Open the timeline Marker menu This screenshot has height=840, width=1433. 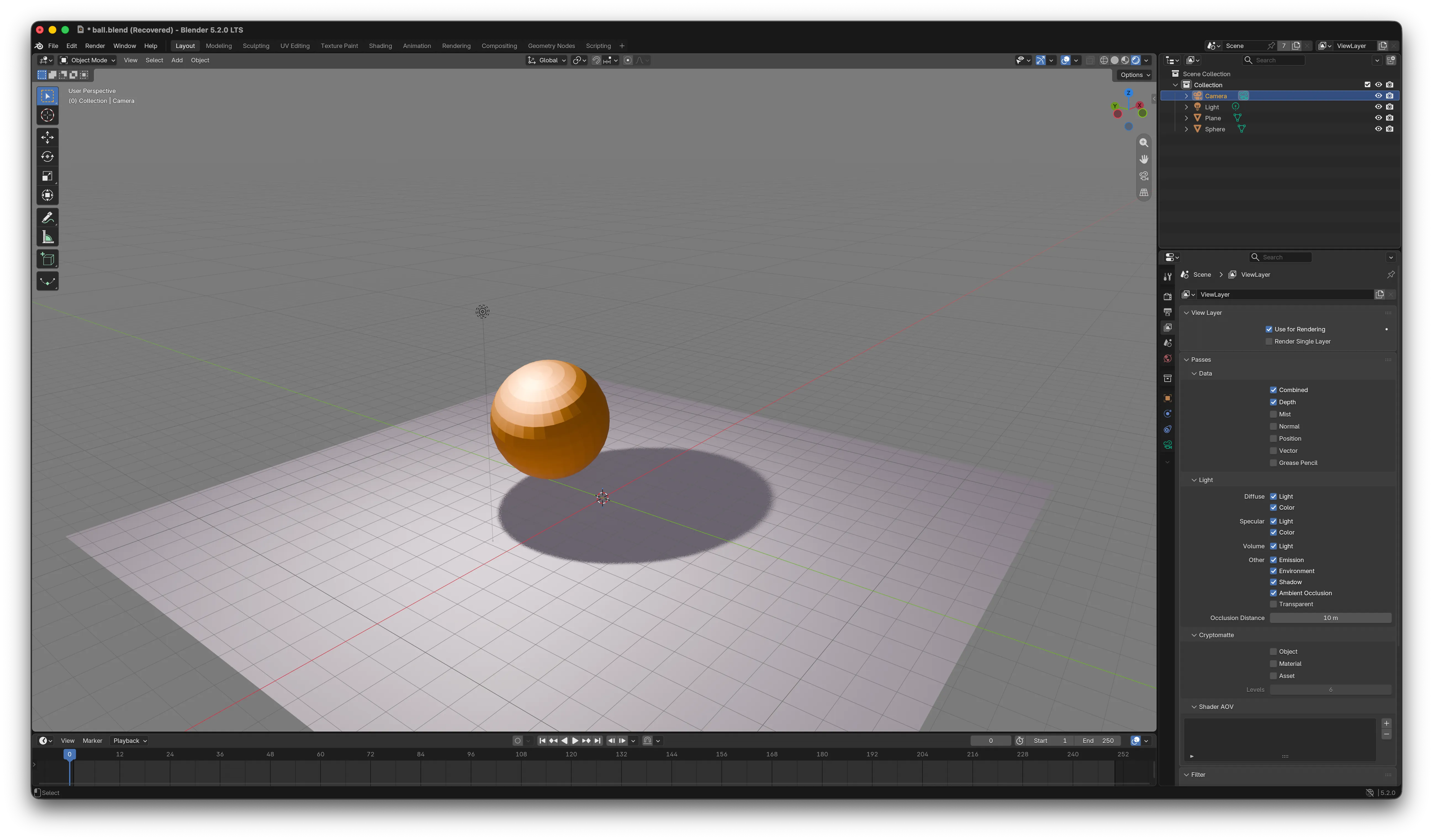(x=92, y=741)
